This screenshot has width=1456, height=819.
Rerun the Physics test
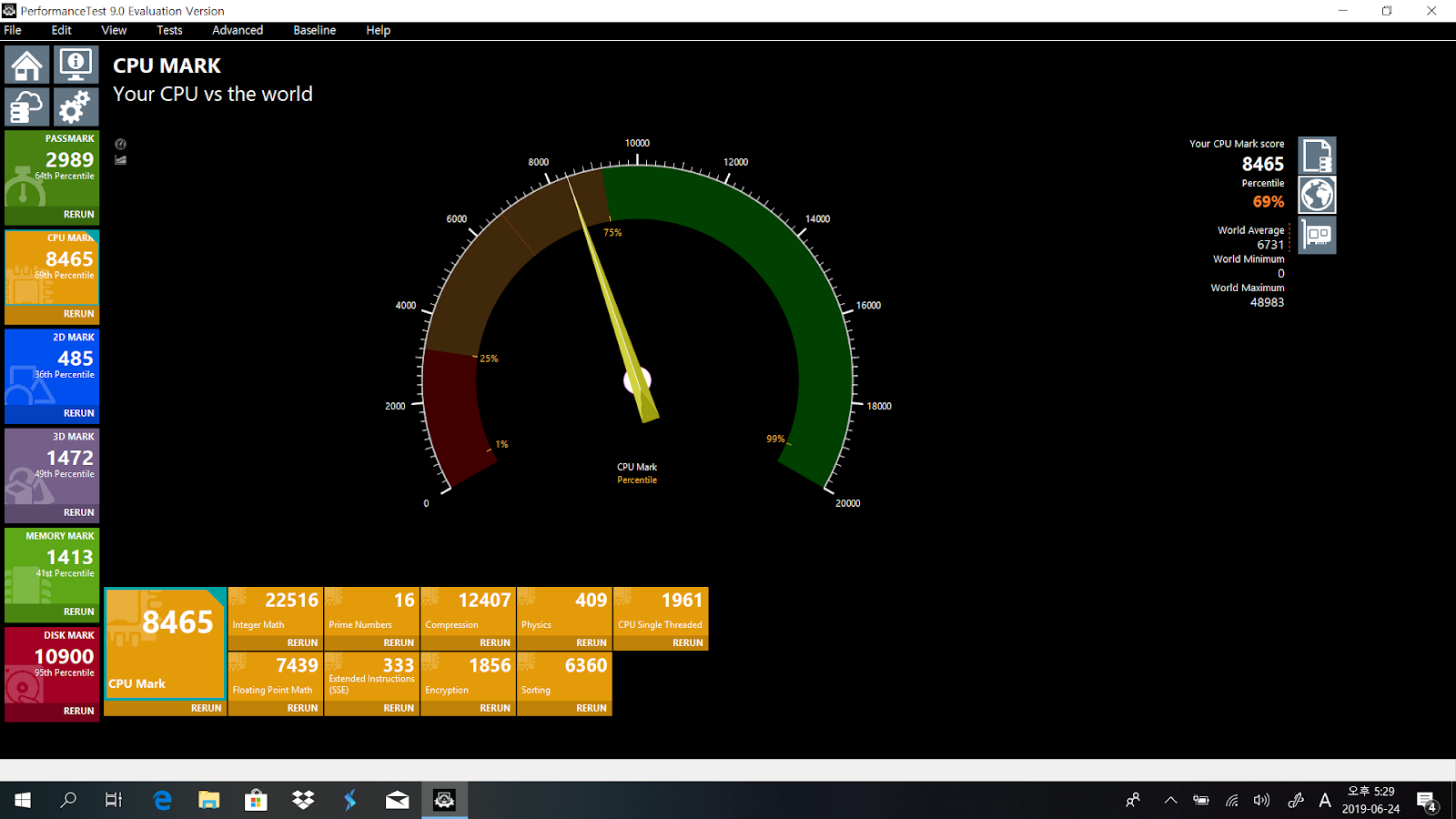pos(591,642)
